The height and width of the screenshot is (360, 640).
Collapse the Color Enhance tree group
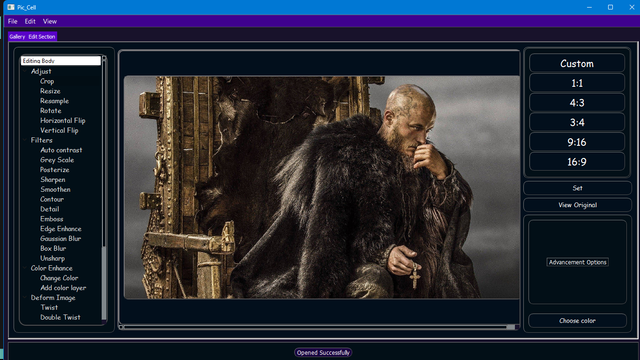(x=25, y=268)
